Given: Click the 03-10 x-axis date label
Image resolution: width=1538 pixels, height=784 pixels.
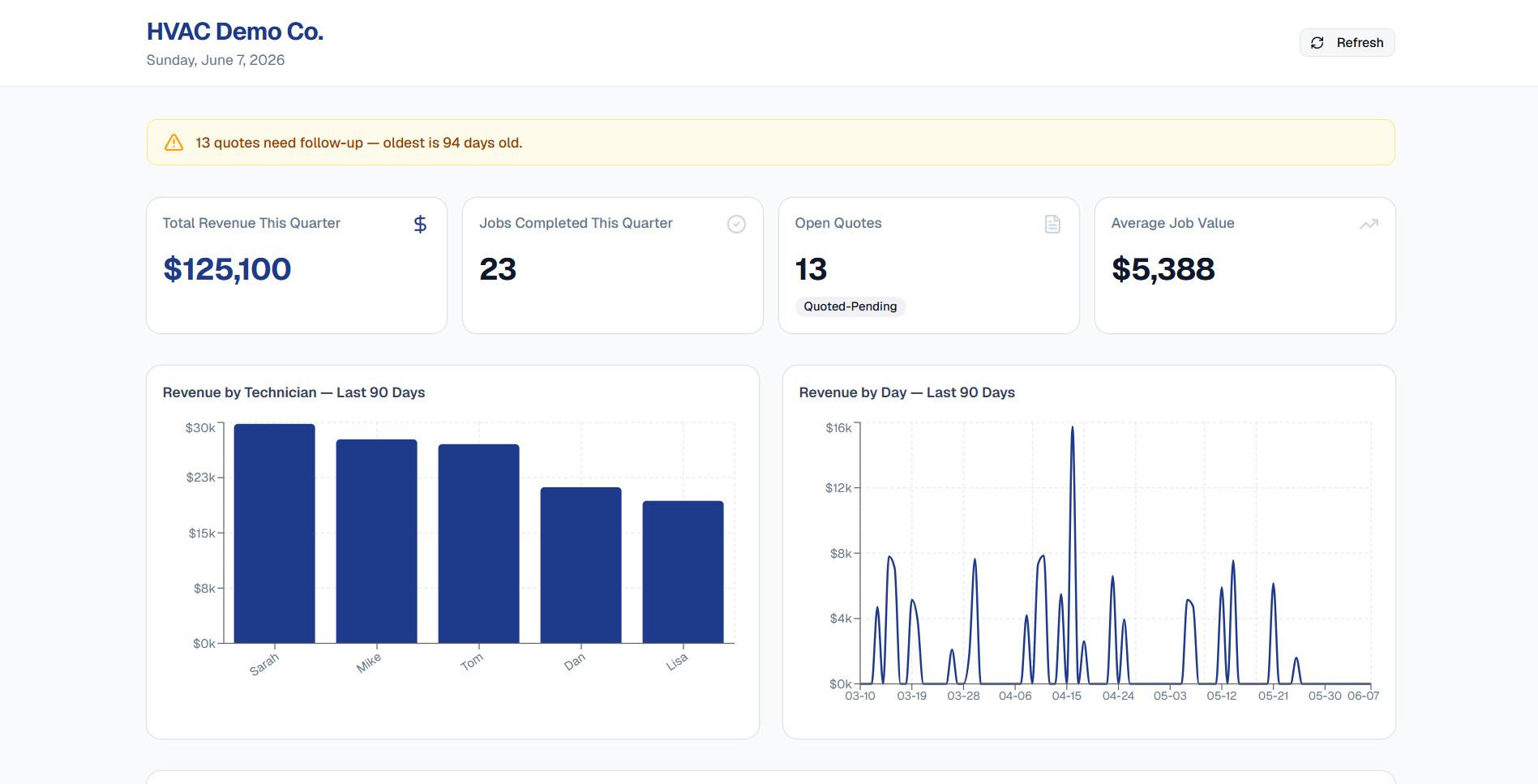Looking at the screenshot, I should point(860,696).
